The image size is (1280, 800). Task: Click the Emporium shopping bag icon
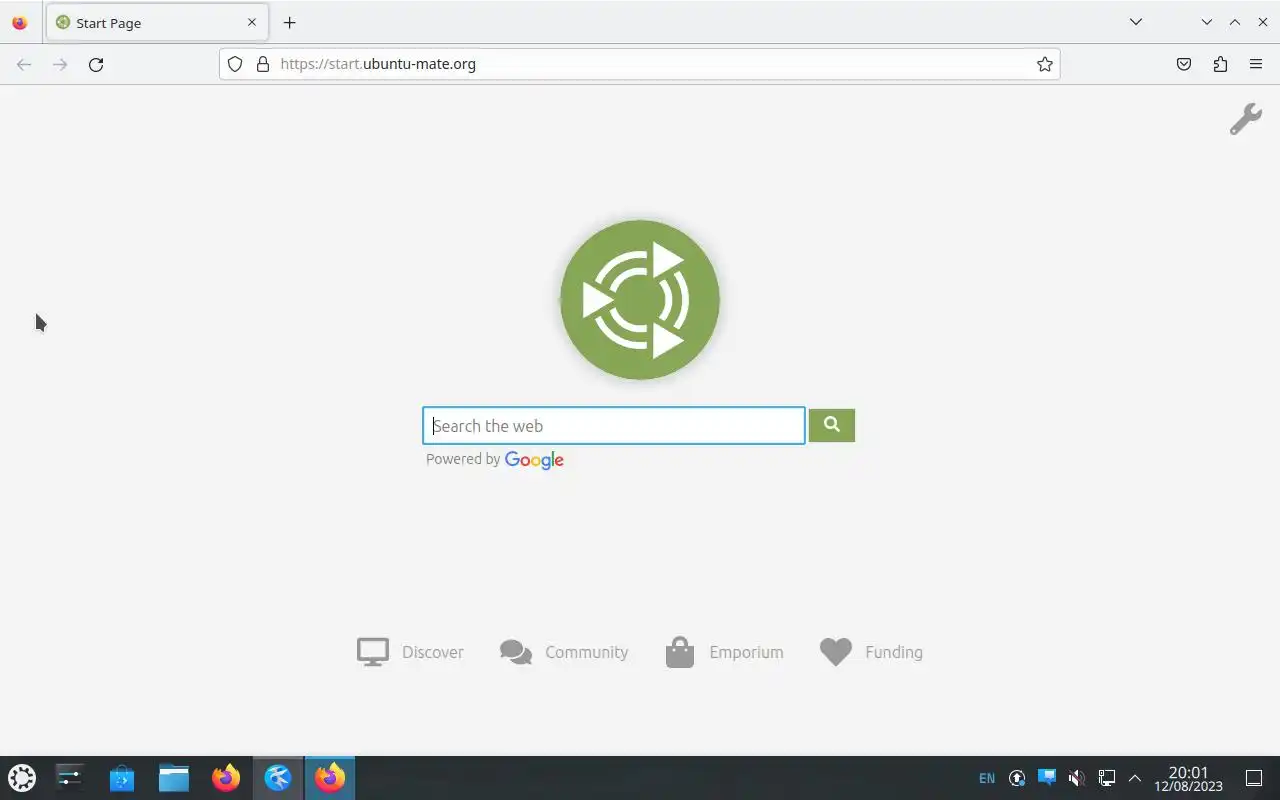point(680,652)
